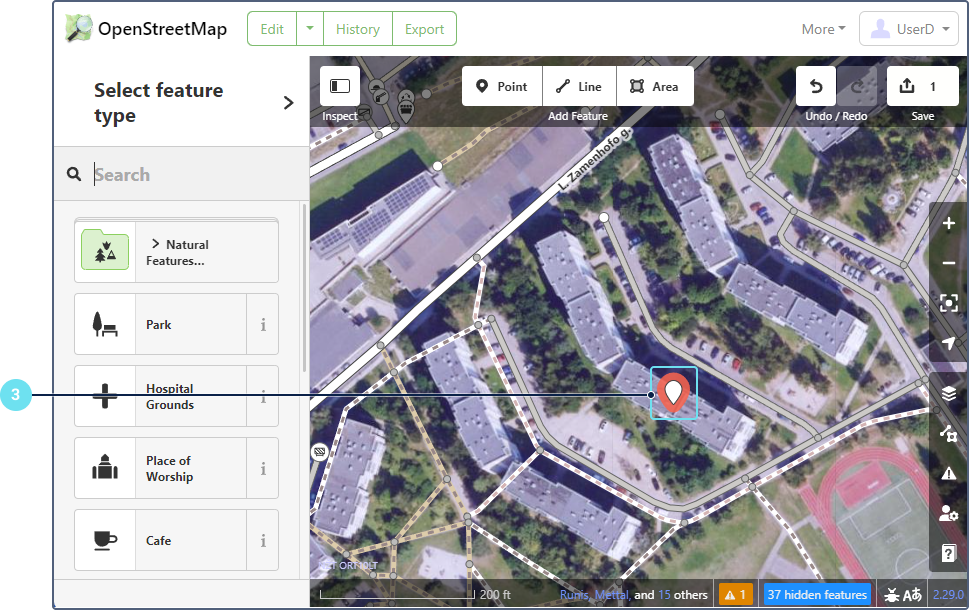969x610 pixels.
Task: Zoom in with the plus icon
Action: (x=949, y=223)
